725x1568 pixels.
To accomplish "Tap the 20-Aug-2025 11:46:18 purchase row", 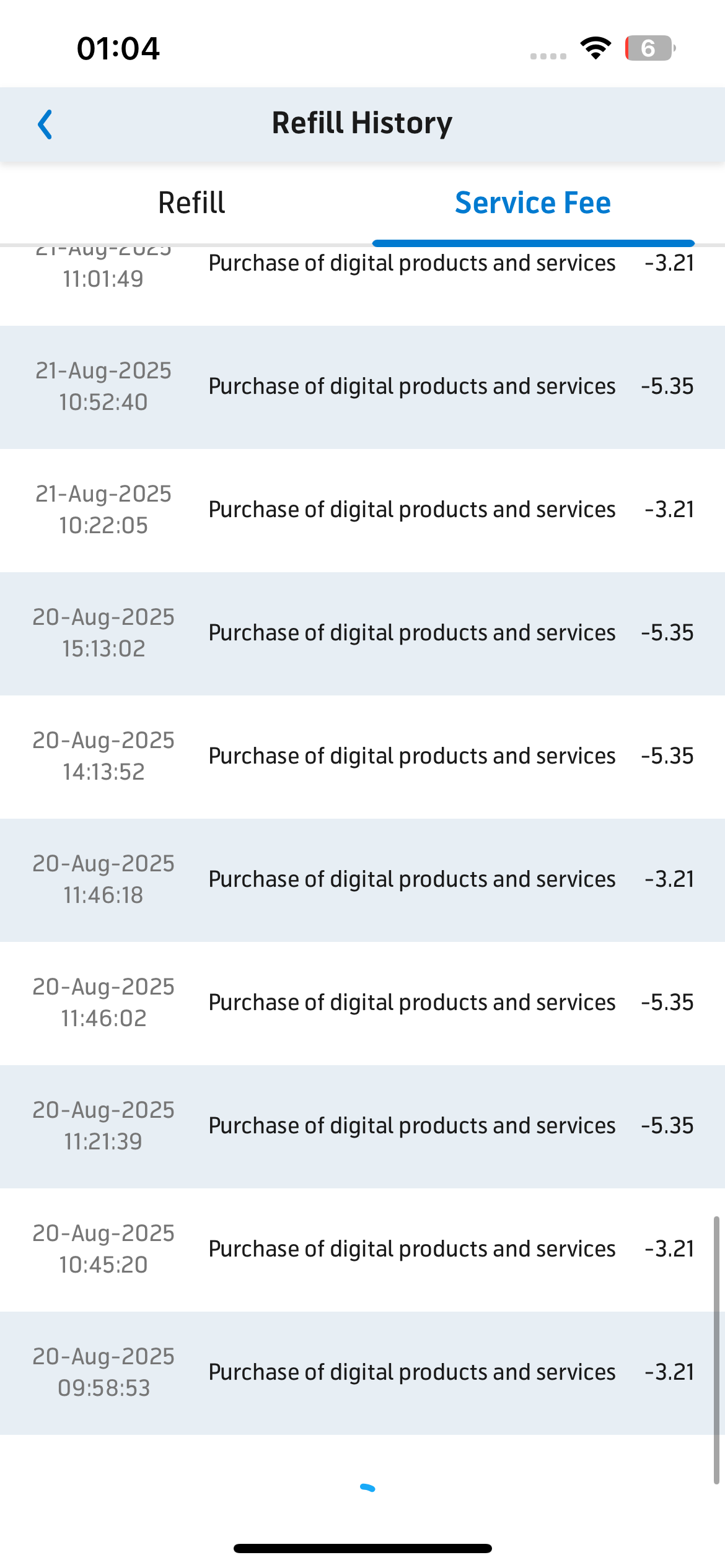I will pos(362,880).
